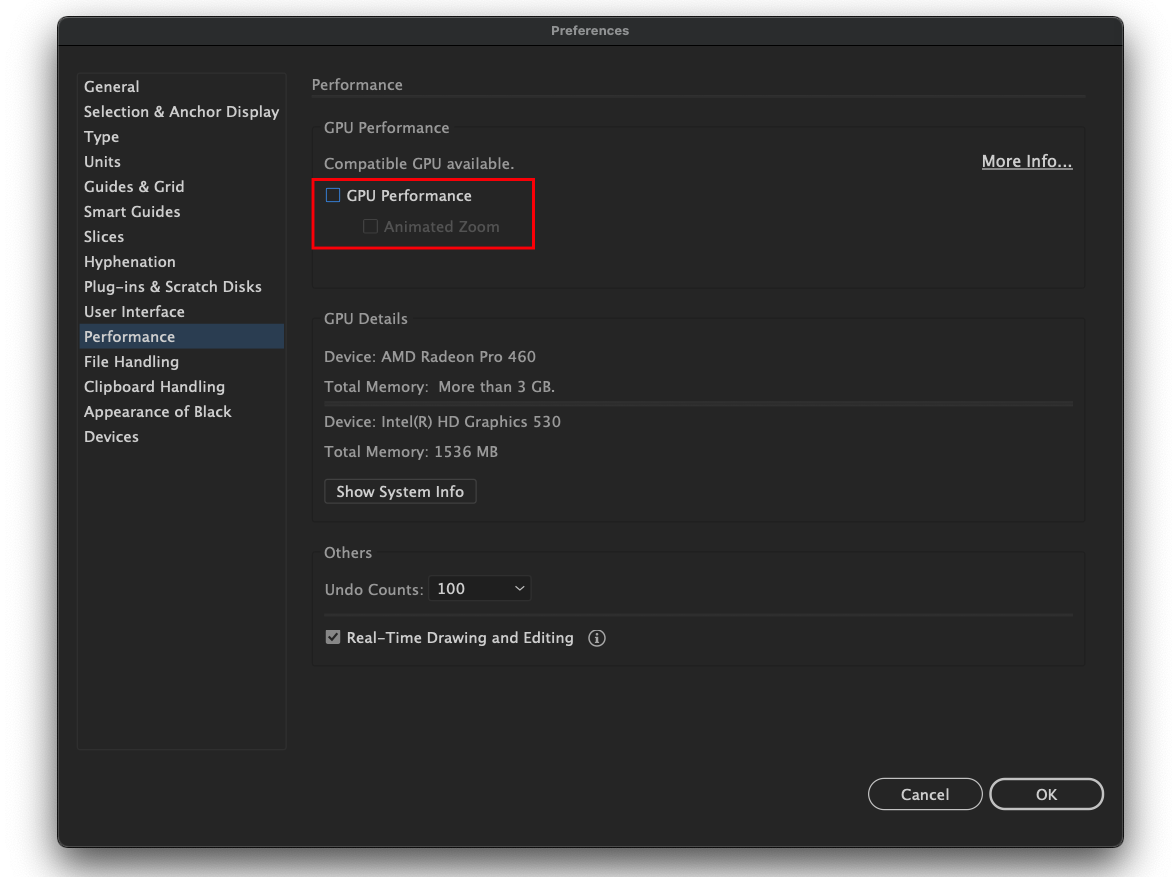Go to File Handling preferences
This screenshot has width=1172, height=877.
tap(131, 361)
